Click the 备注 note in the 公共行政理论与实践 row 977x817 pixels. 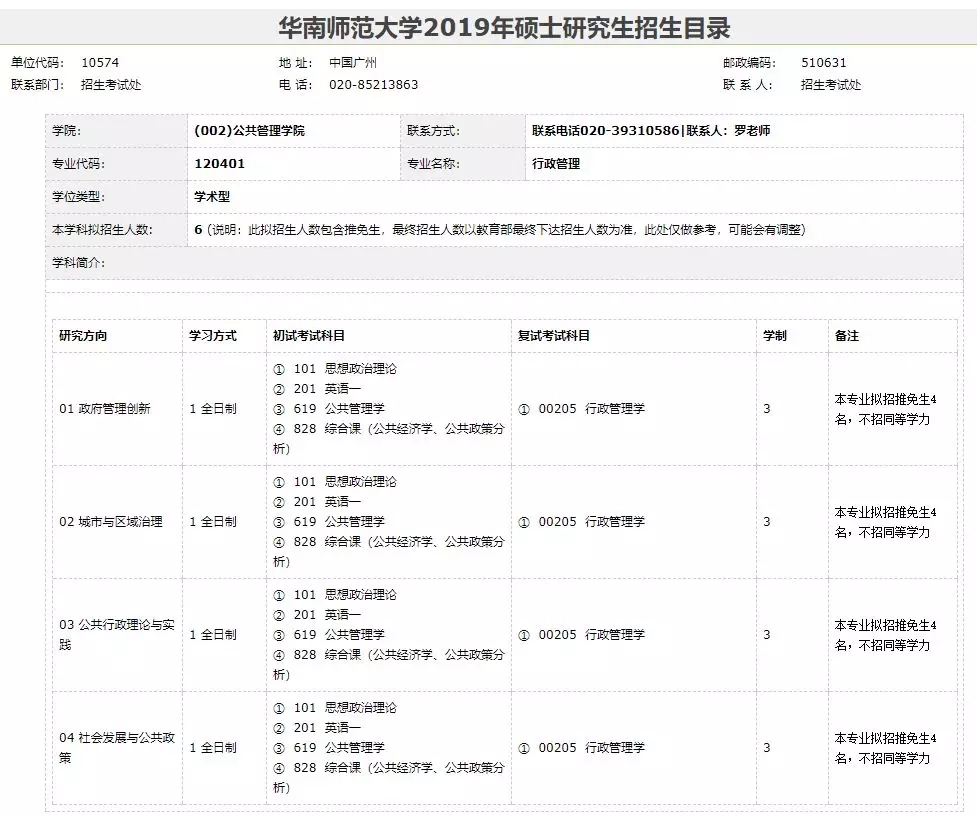pos(885,635)
